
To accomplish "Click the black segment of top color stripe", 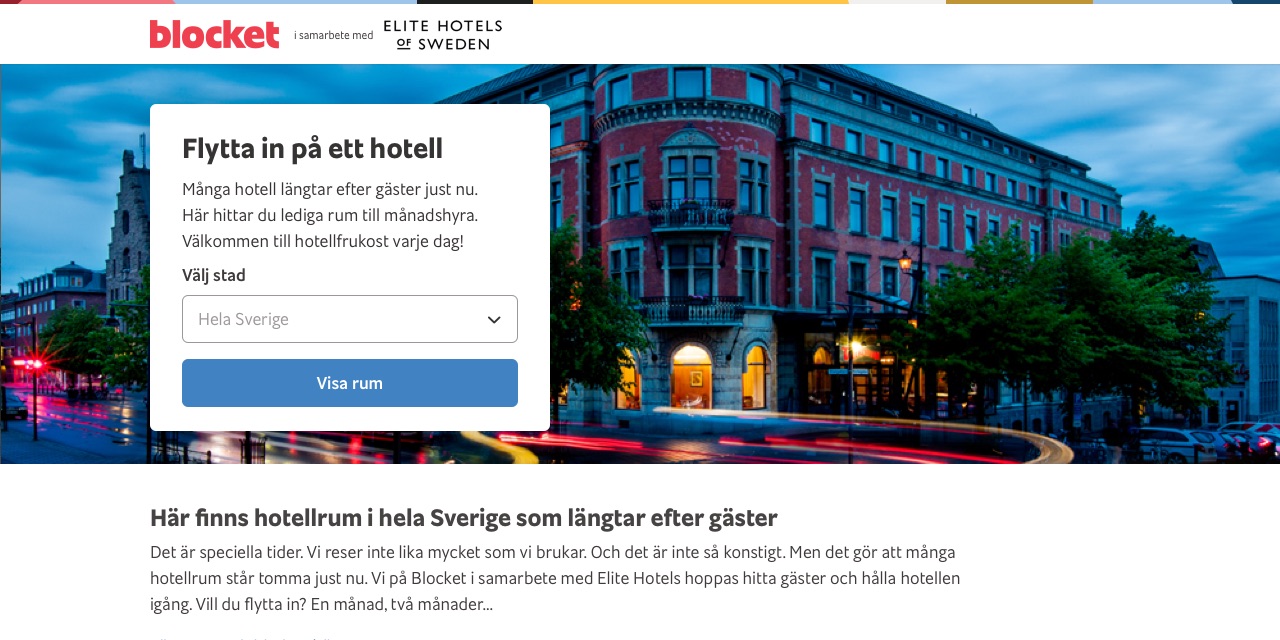I will coord(475,2).
